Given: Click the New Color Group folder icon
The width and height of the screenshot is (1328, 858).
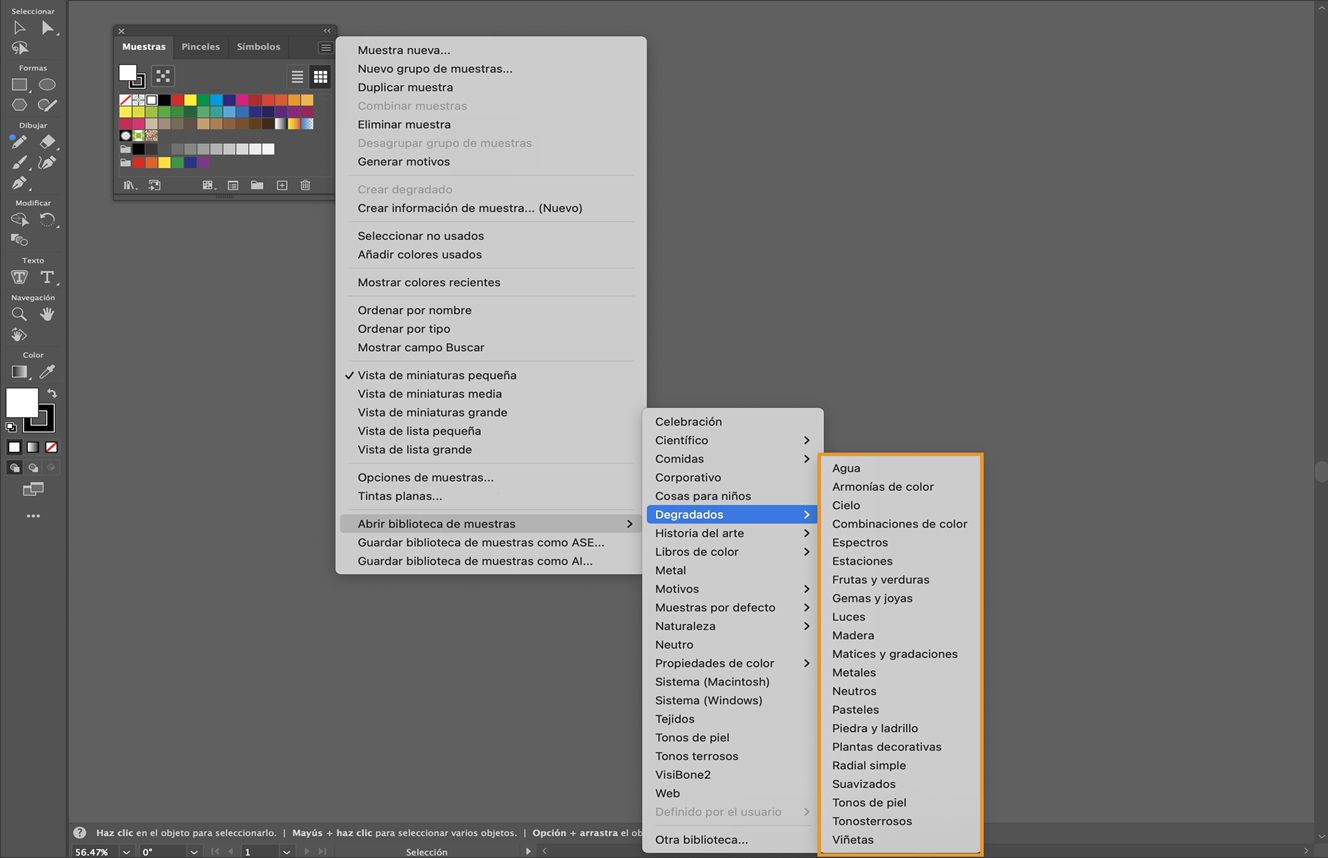Looking at the screenshot, I should (x=257, y=185).
